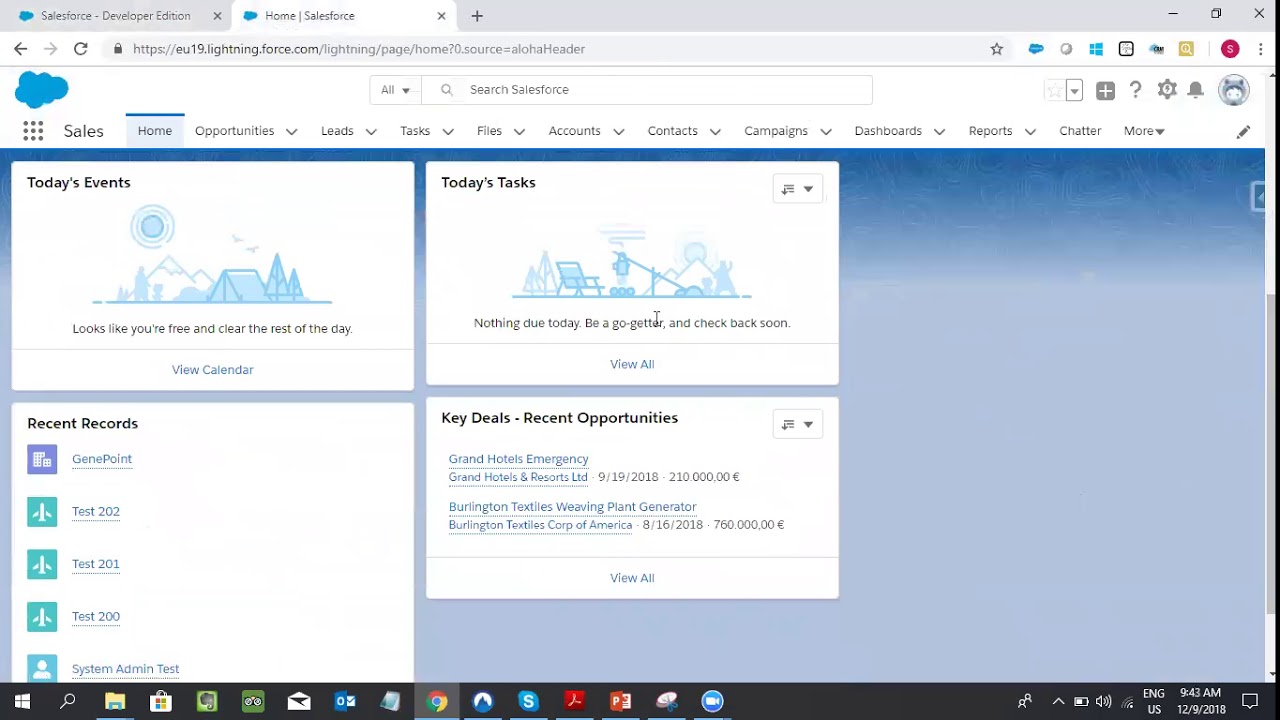Image resolution: width=1280 pixels, height=720 pixels.
Task: Open Outlook from the taskbar
Action: (x=345, y=701)
